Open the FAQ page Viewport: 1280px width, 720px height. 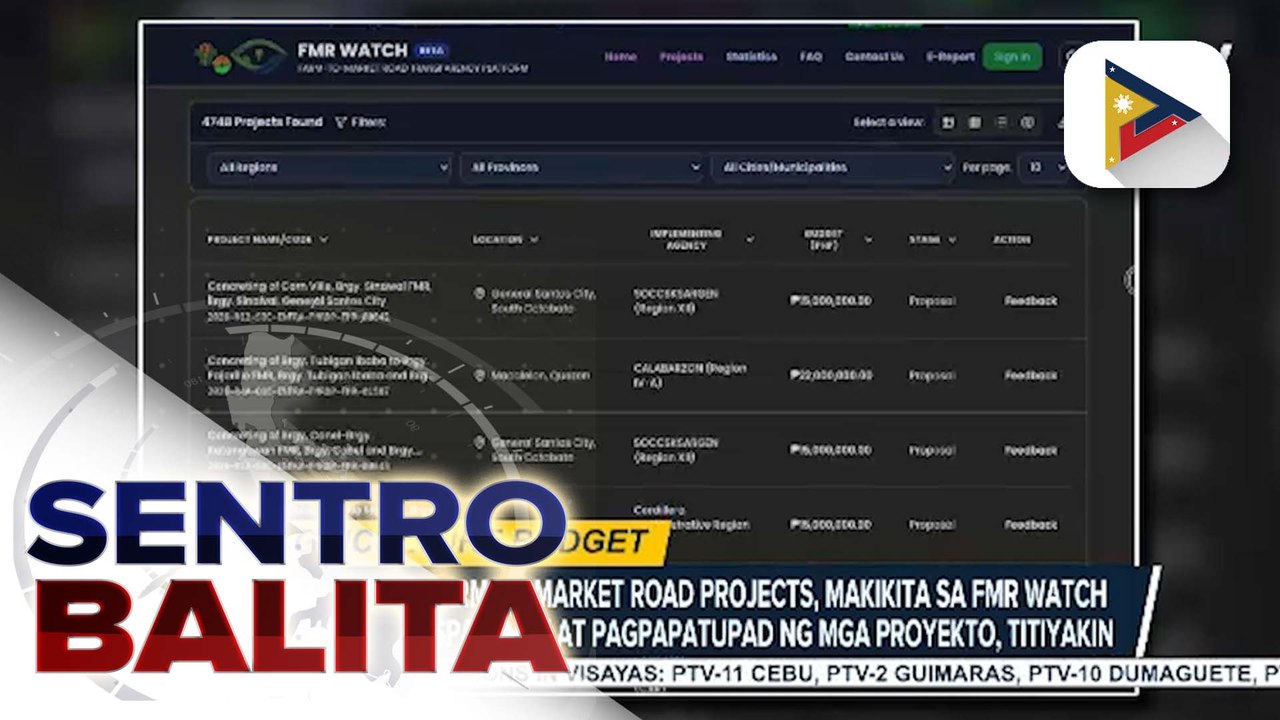[811, 57]
